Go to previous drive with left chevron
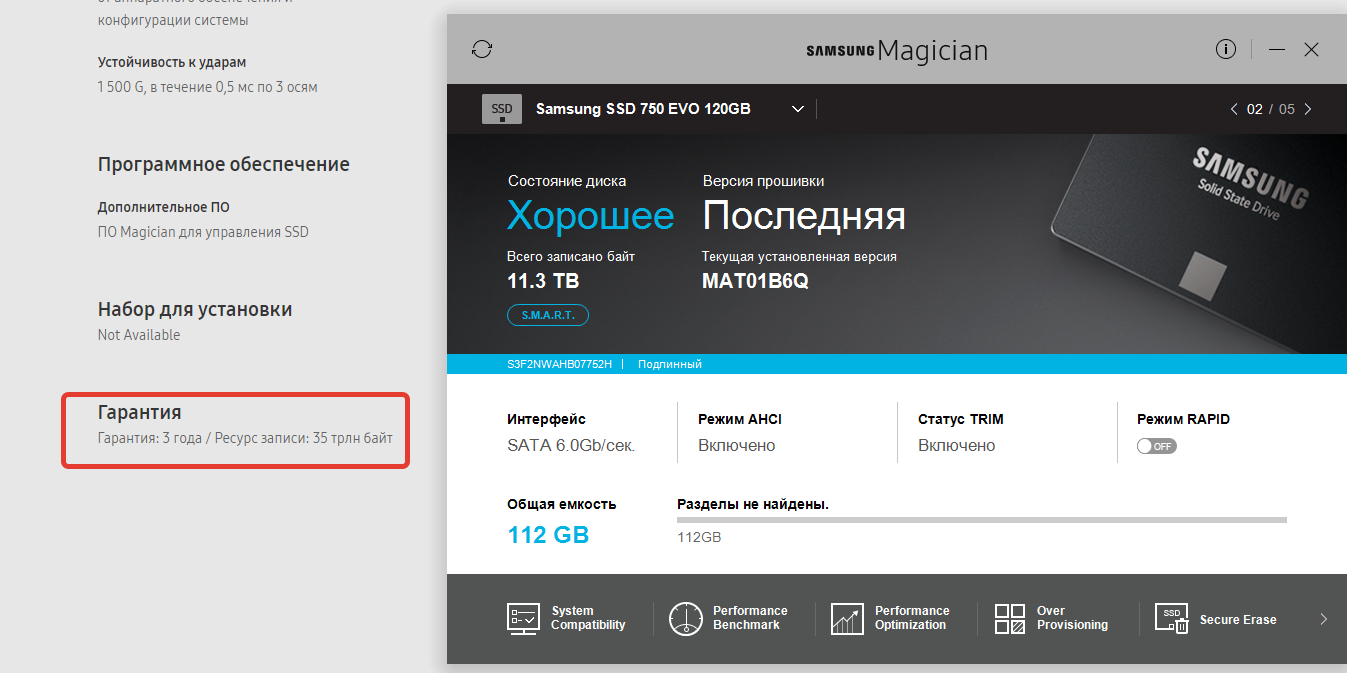 coord(1233,109)
